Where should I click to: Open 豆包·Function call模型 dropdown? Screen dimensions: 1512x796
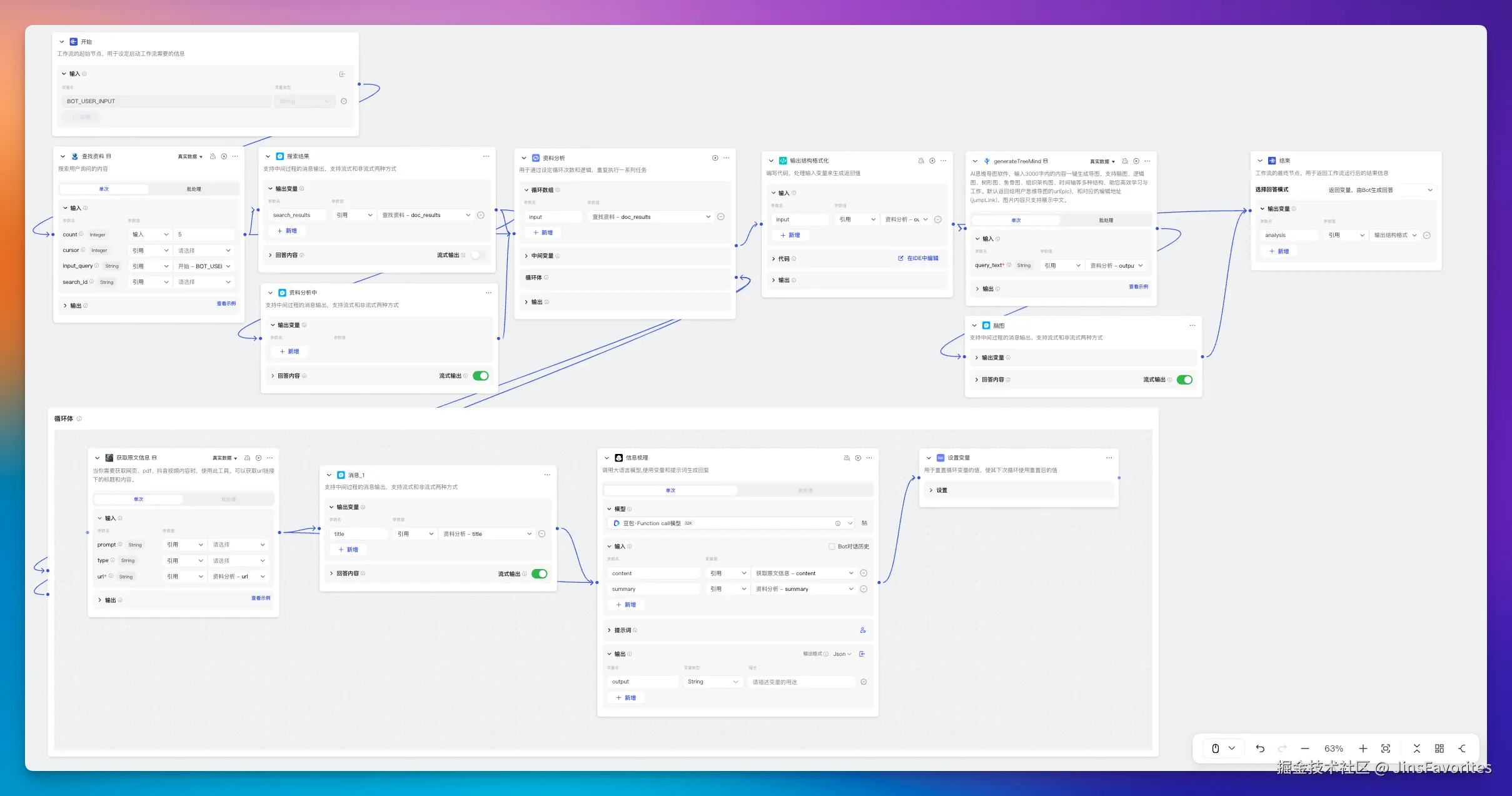(x=850, y=523)
